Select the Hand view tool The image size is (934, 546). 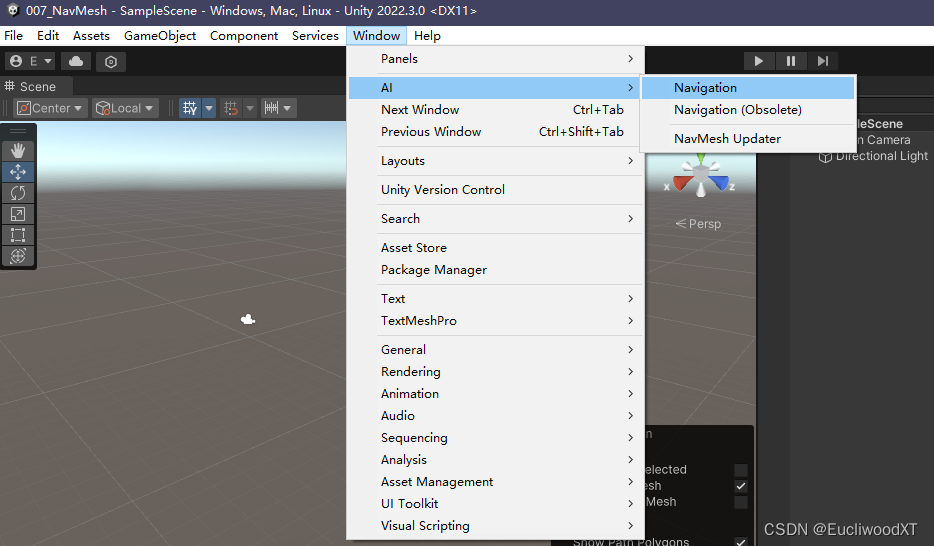(x=18, y=151)
